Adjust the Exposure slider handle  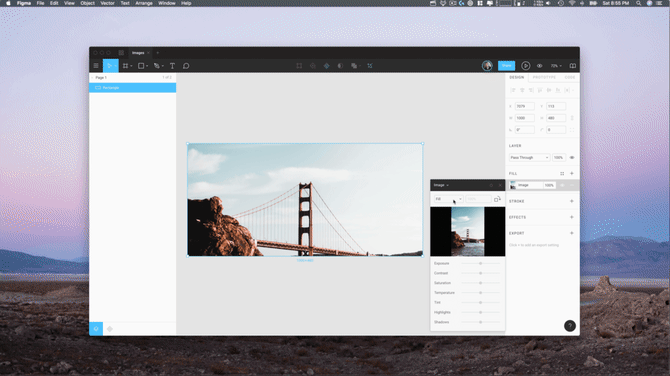(480, 263)
